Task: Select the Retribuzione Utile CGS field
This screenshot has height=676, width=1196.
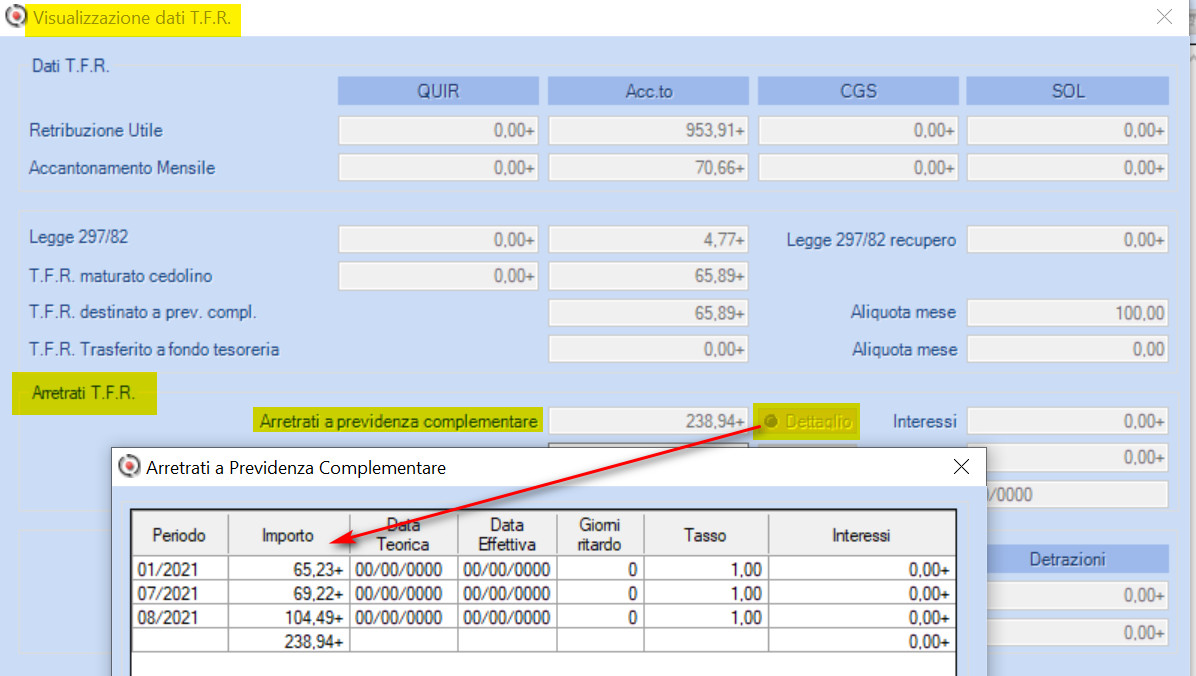Action: [x=858, y=130]
